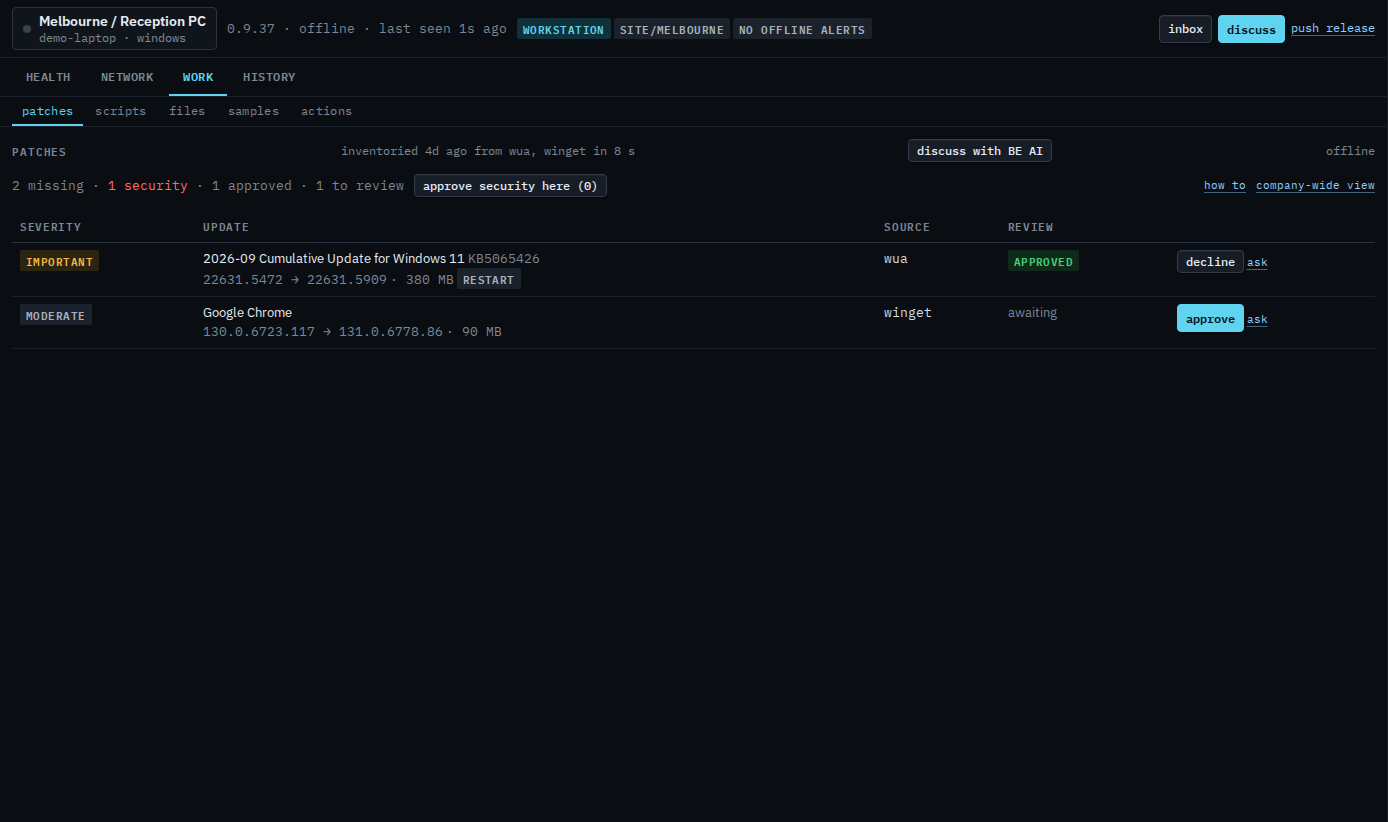Open the how to link
Image resolution: width=1388 pixels, height=822 pixels.
point(1225,186)
